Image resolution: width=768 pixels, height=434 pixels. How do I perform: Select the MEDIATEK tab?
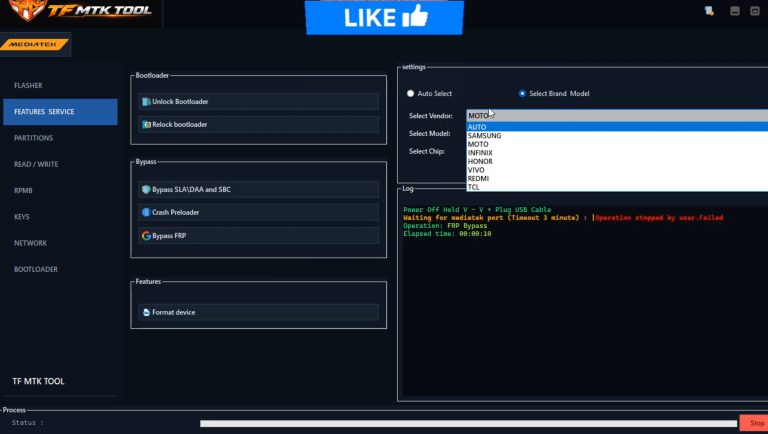pos(35,45)
